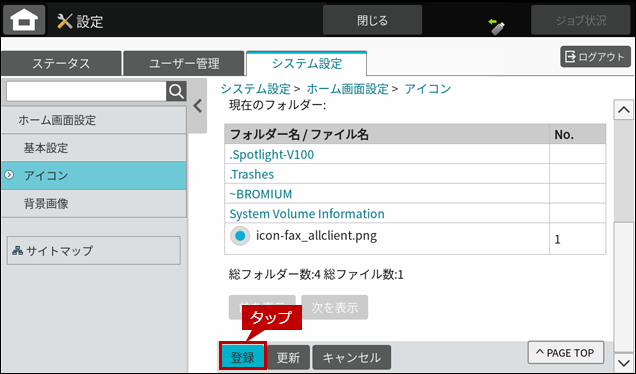Click the scroll down arrow
Screen dimensions: 636x374
[623, 362]
